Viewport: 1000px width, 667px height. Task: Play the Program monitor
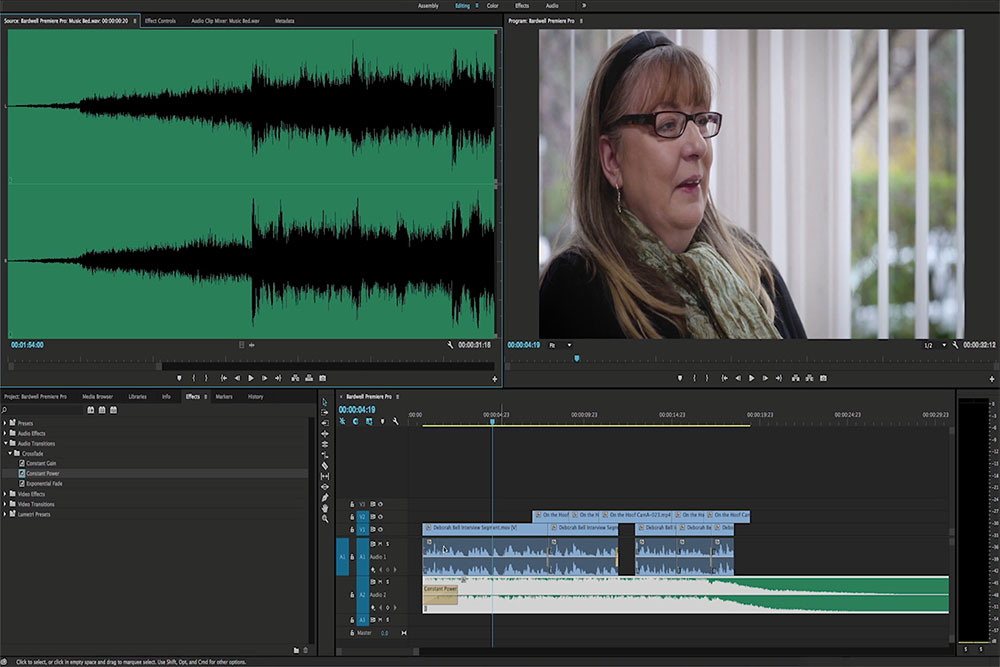[x=751, y=378]
